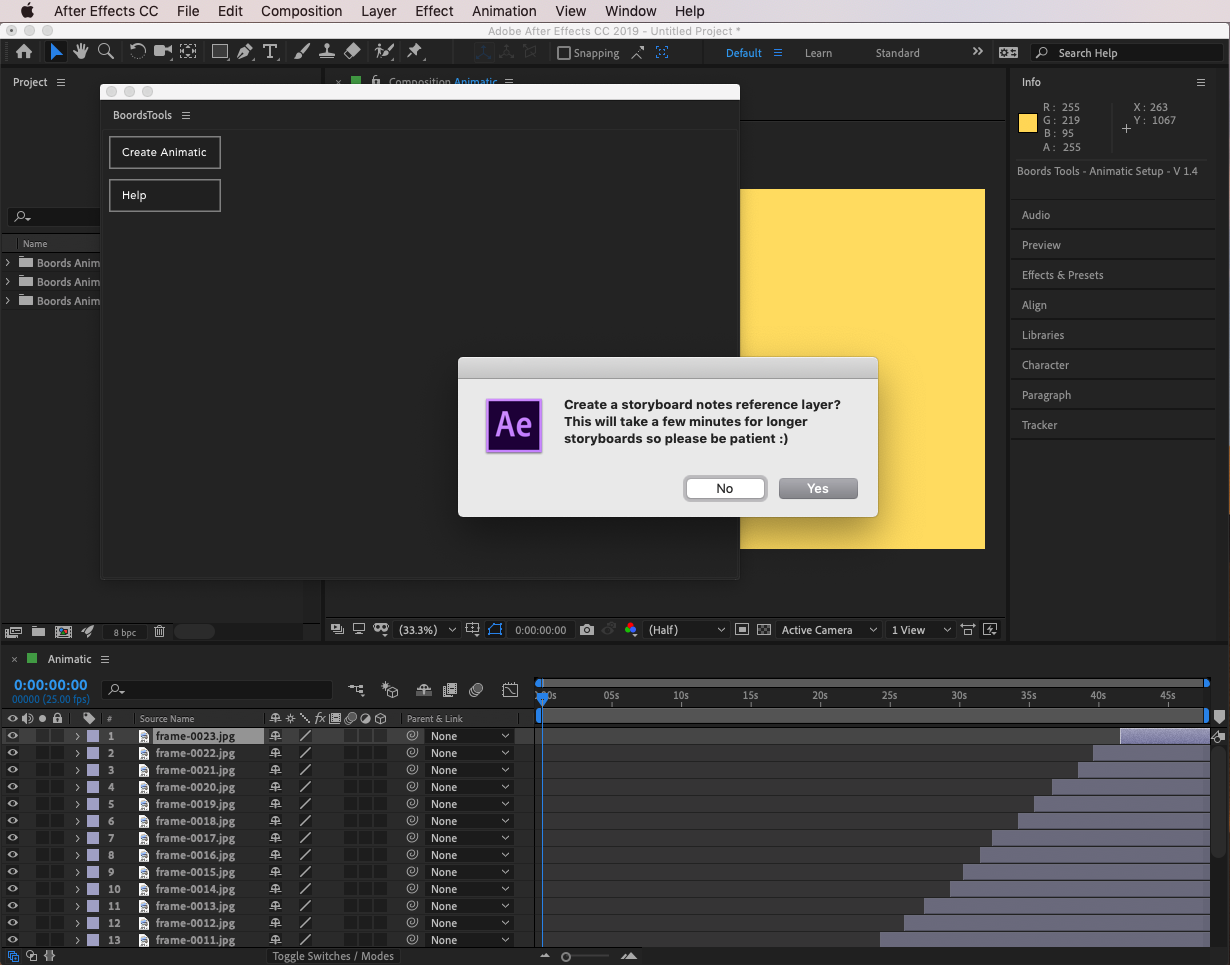
Task: Expand layer frame-0023.jpg properties
Action: (x=77, y=736)
